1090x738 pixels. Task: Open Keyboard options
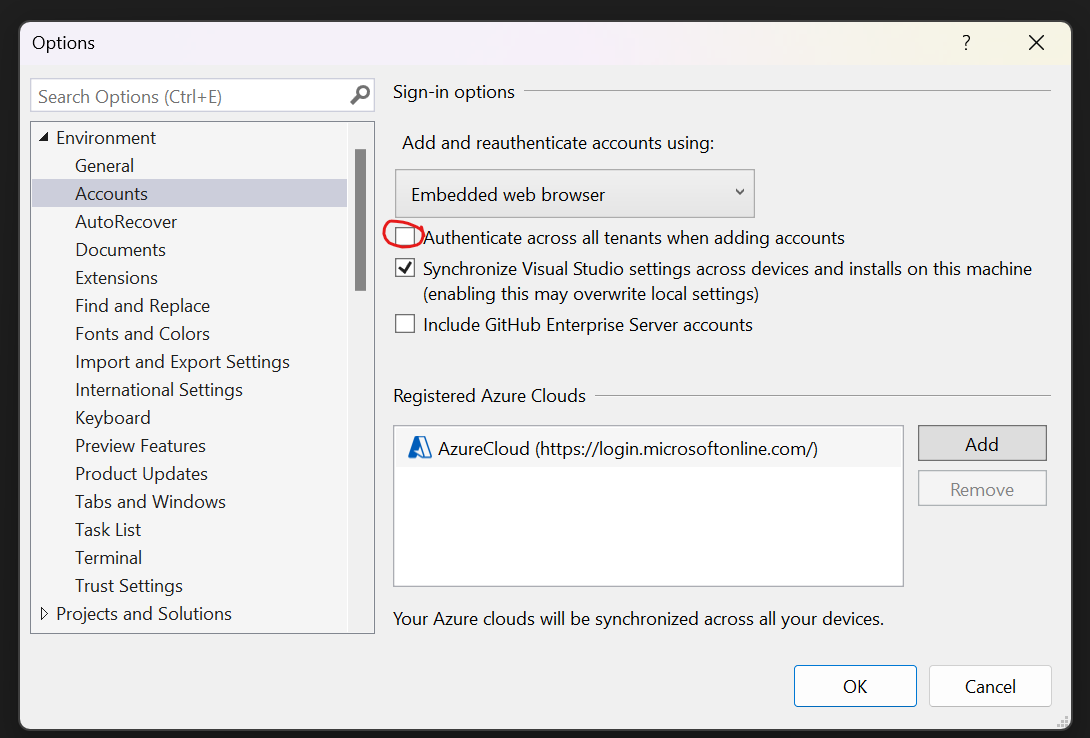click(x=113, y=418)
